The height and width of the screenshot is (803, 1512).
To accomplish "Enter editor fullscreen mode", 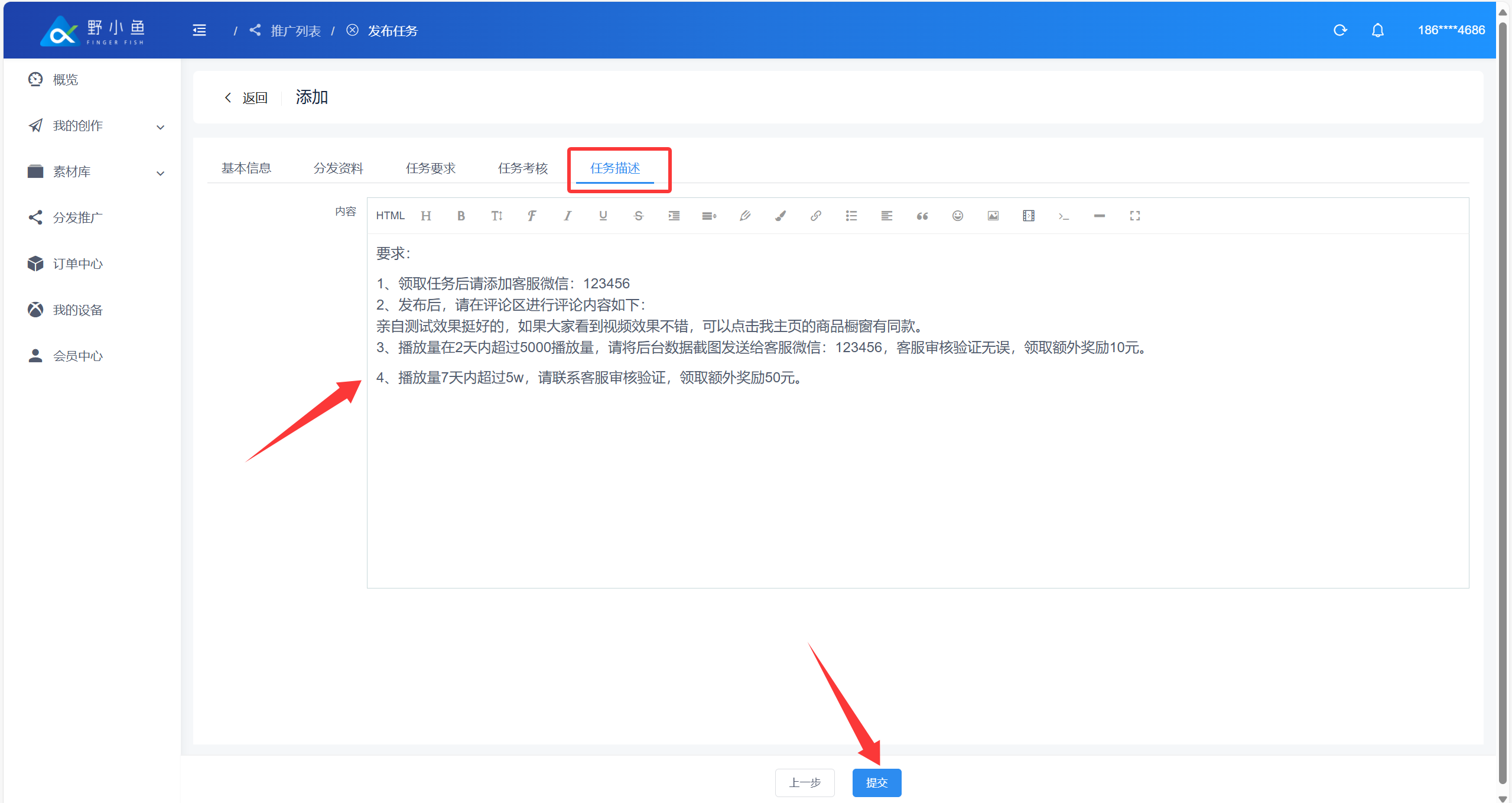I will (1134, 216).
